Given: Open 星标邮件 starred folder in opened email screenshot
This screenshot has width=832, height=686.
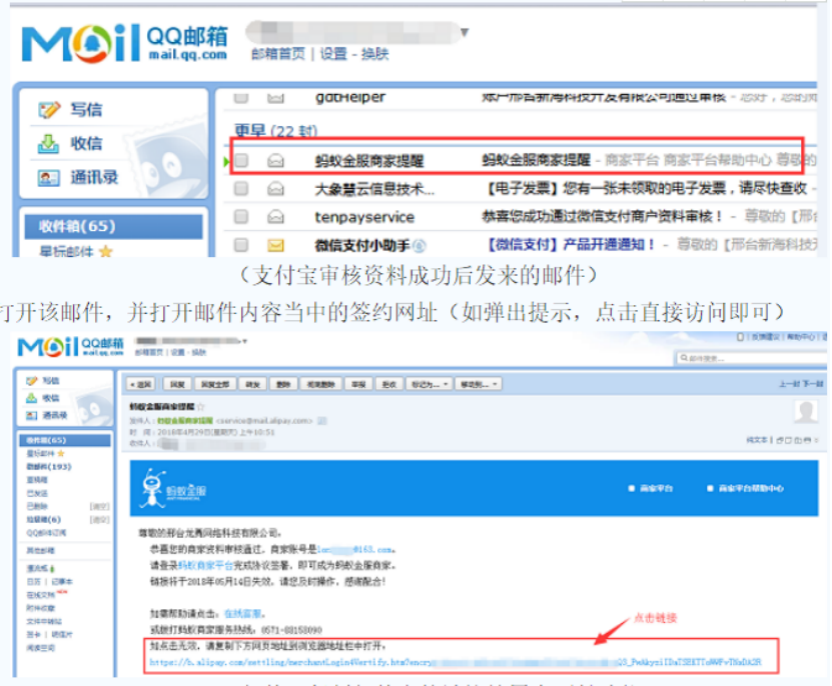Looking at the screenshot, I should [x=41, y=454].
